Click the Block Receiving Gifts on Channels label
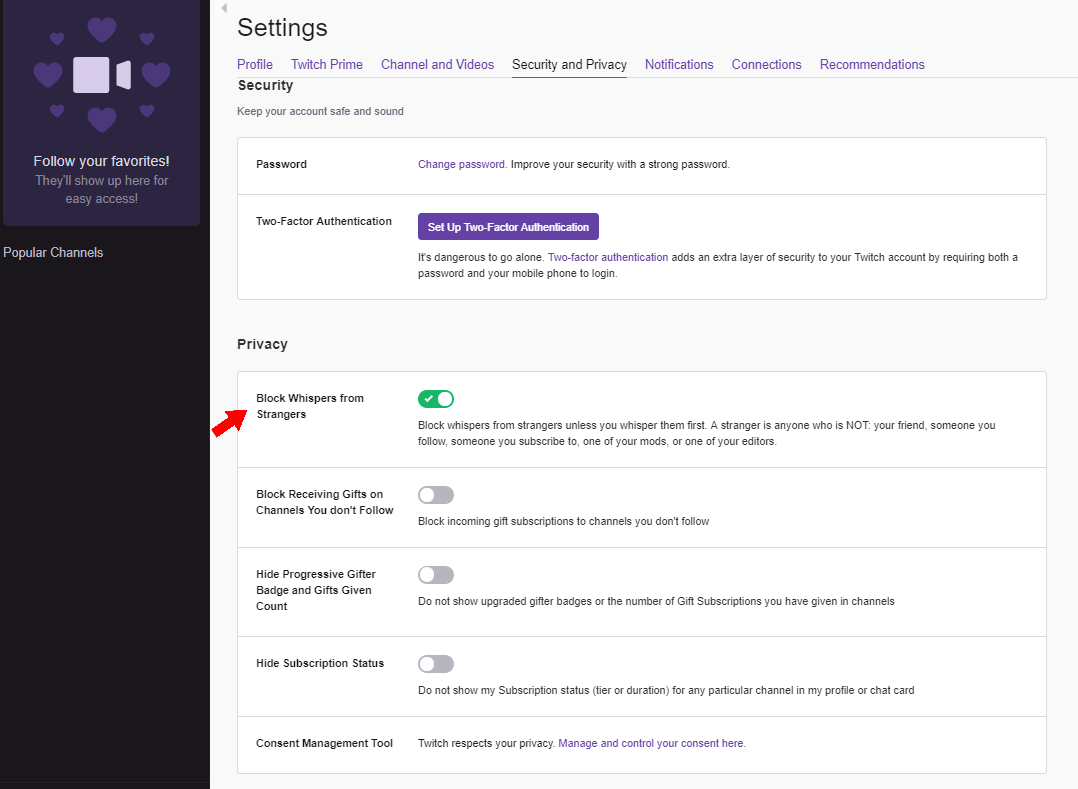The width and height of the screenshot is (1078, 789). tap(324, 502)
